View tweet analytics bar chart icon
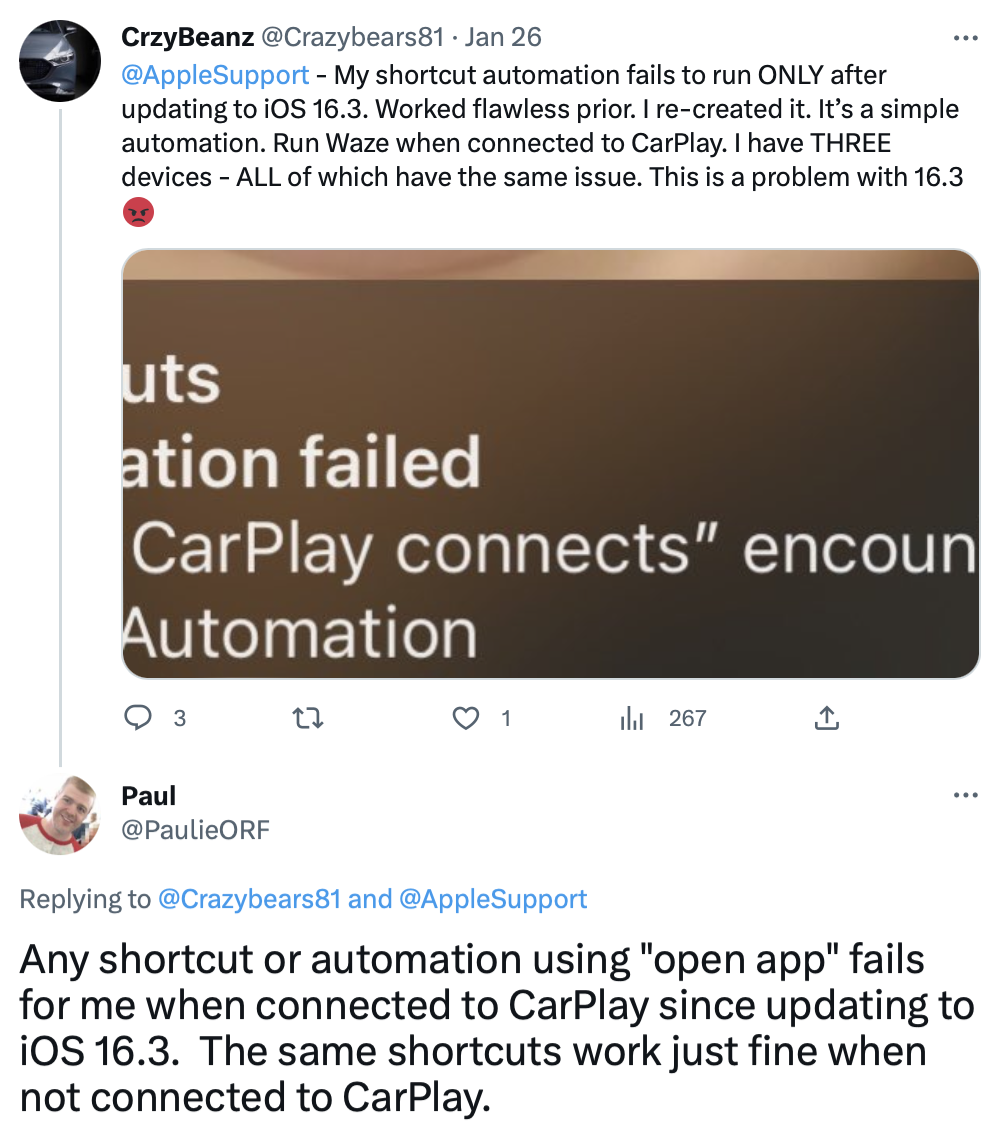Image resolution: width=1000 pixels, height=1142 pixels. tap(631, 719)
